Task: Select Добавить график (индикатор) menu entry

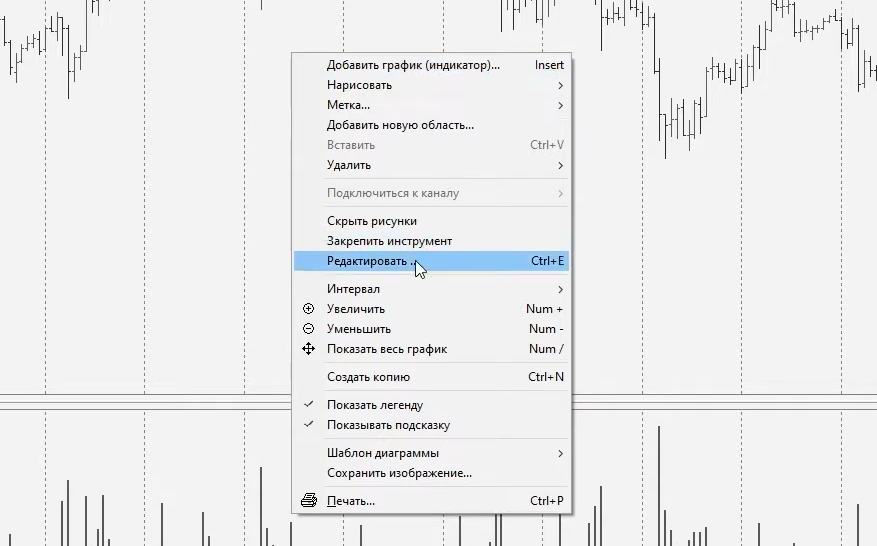Action: point(413,65)
